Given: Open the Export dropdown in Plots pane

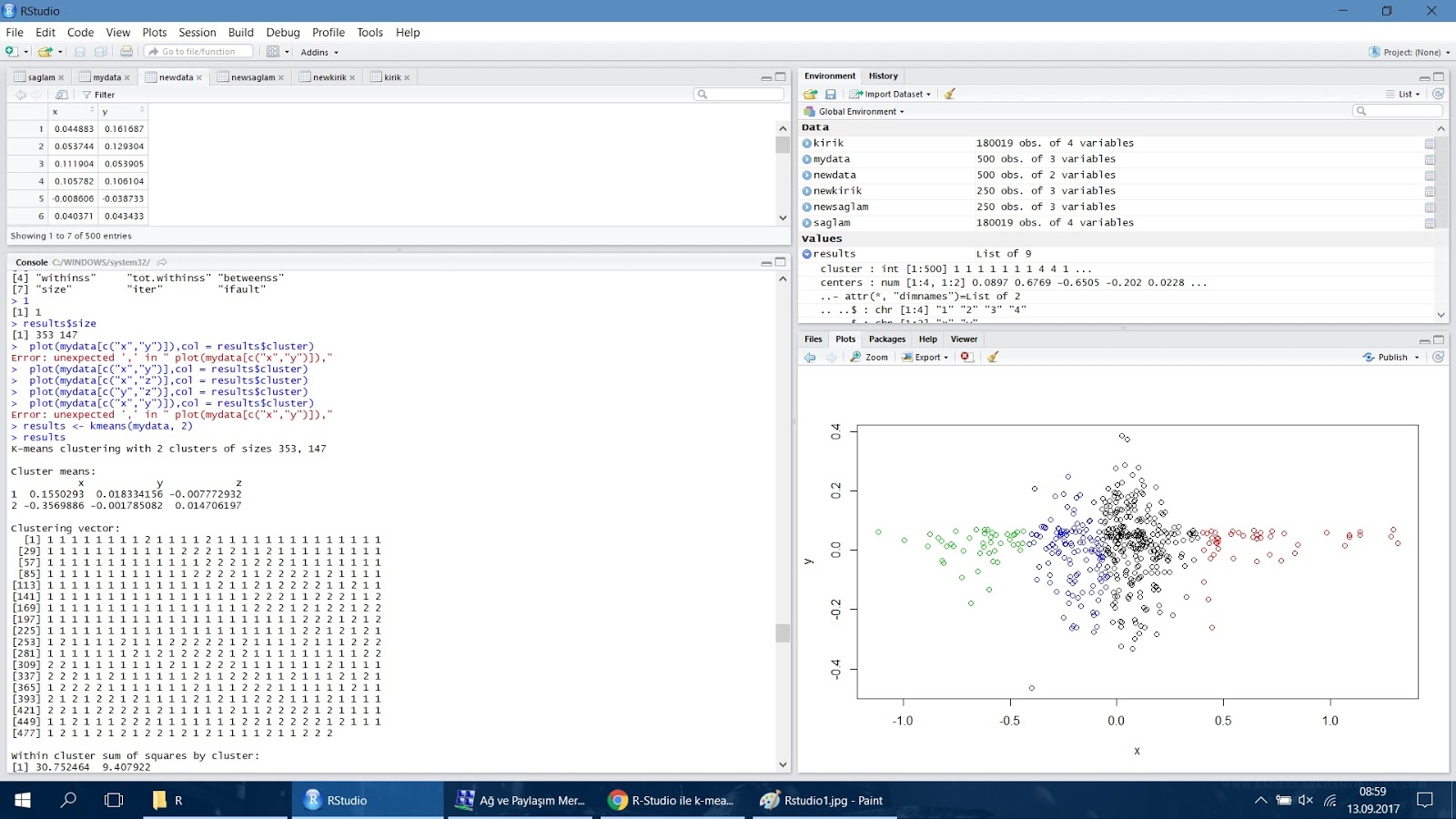Looking at the screenshot, I should (x=925, y=357).
